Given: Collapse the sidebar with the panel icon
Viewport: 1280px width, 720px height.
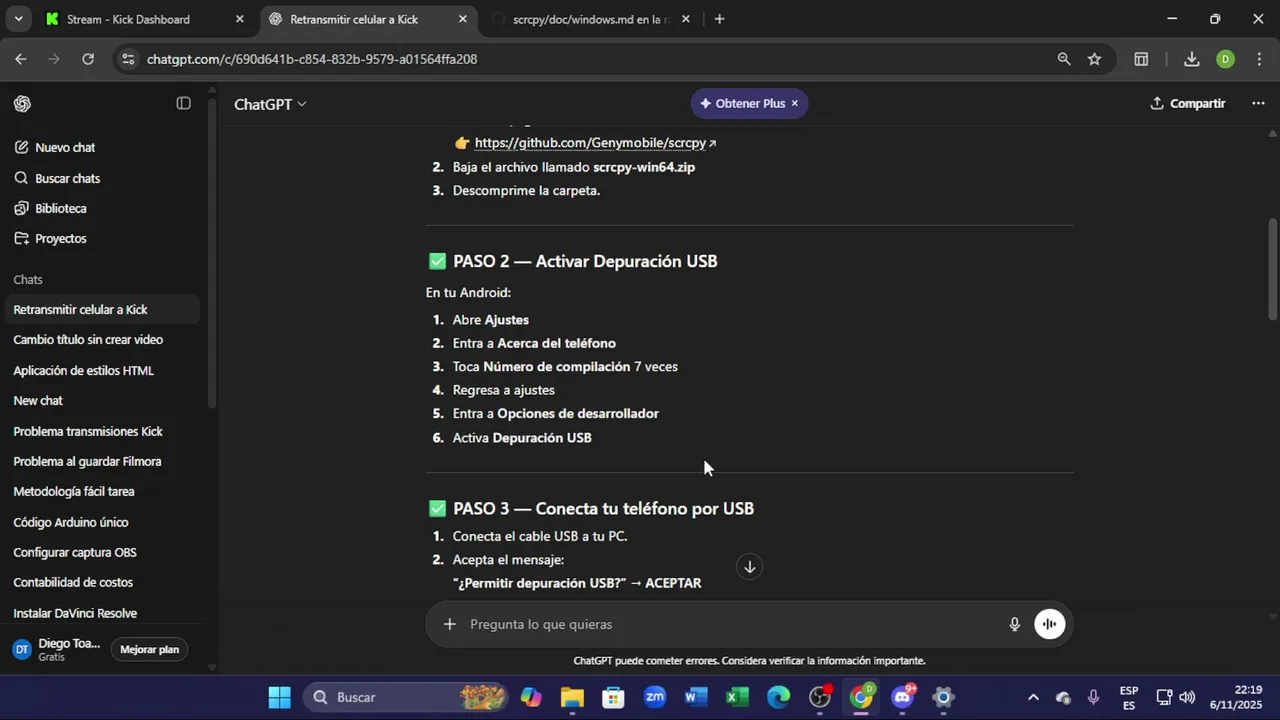Looking at the screenshot, I should (x=183, y=103).
